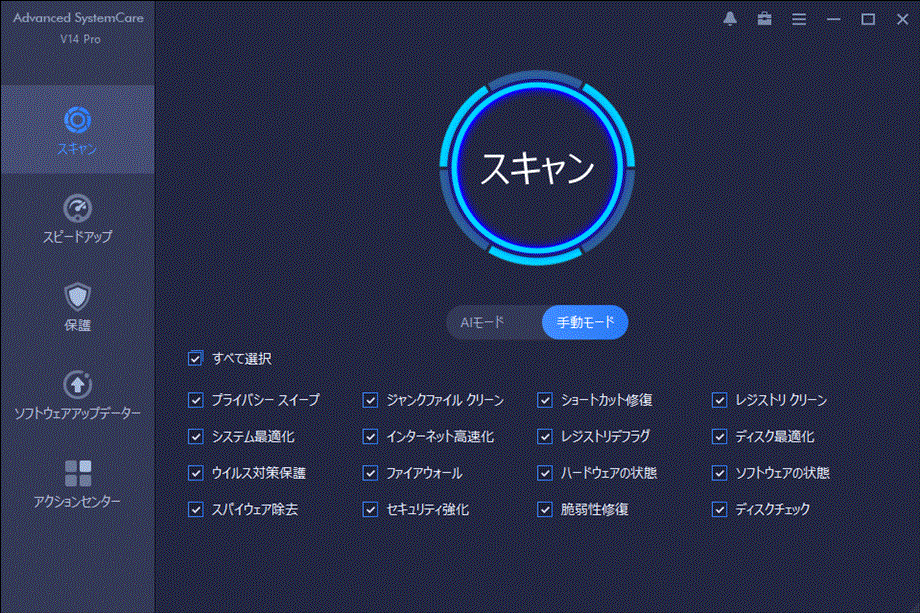This screenshot has height=613, width=920.
Task: Open the 保護 shield section
Action: pos(77,308)
